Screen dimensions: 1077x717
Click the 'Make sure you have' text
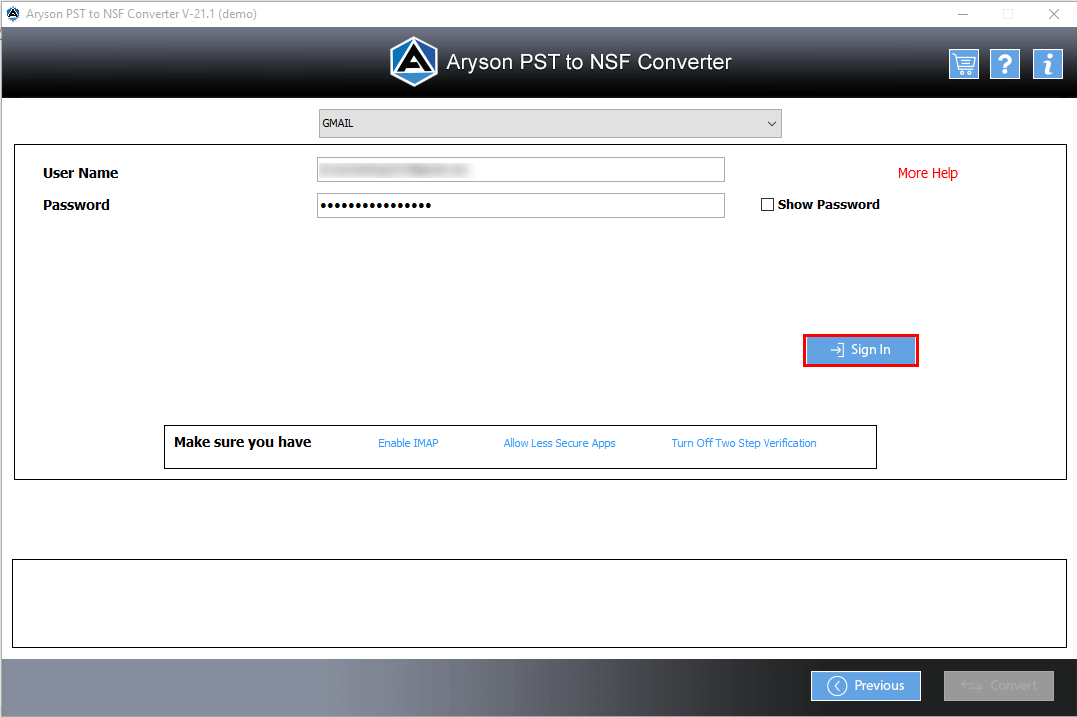point(242,442)
